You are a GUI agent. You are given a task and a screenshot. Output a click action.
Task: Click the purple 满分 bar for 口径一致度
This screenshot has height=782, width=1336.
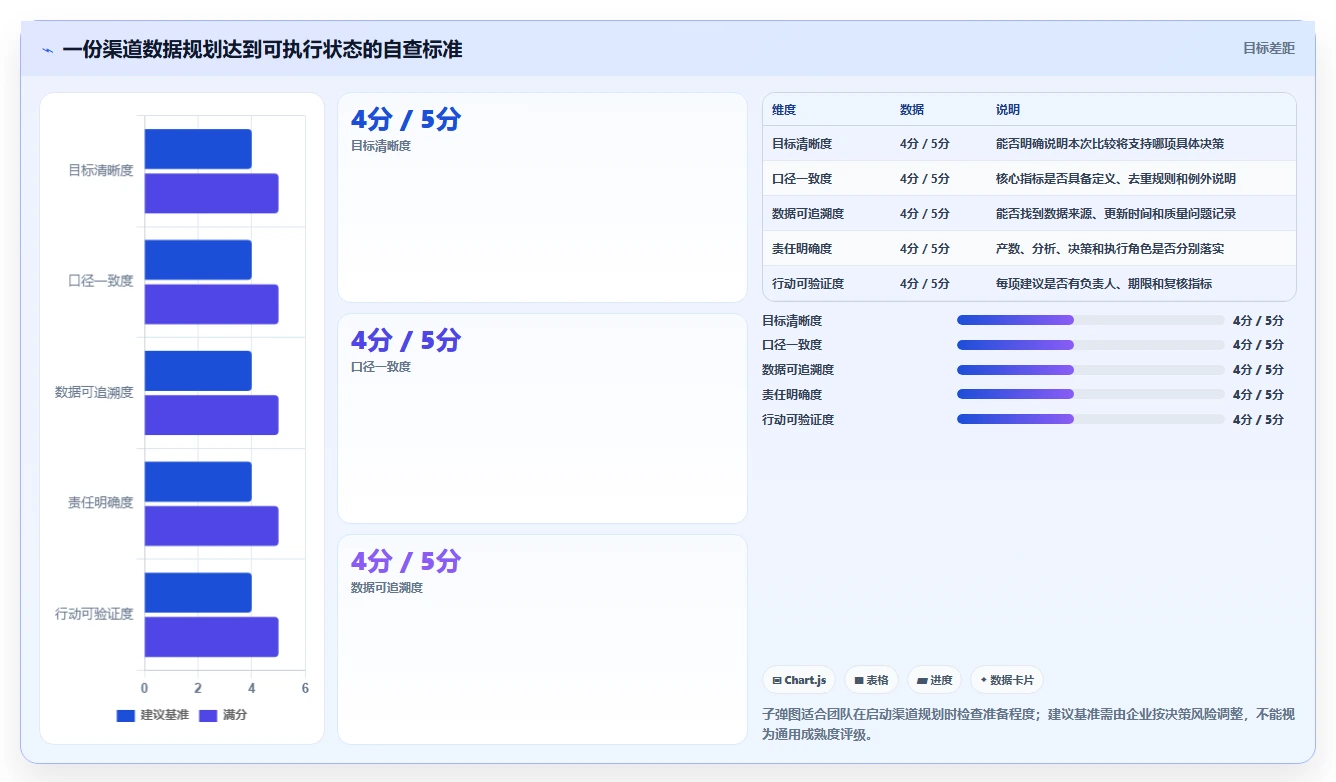211,304
